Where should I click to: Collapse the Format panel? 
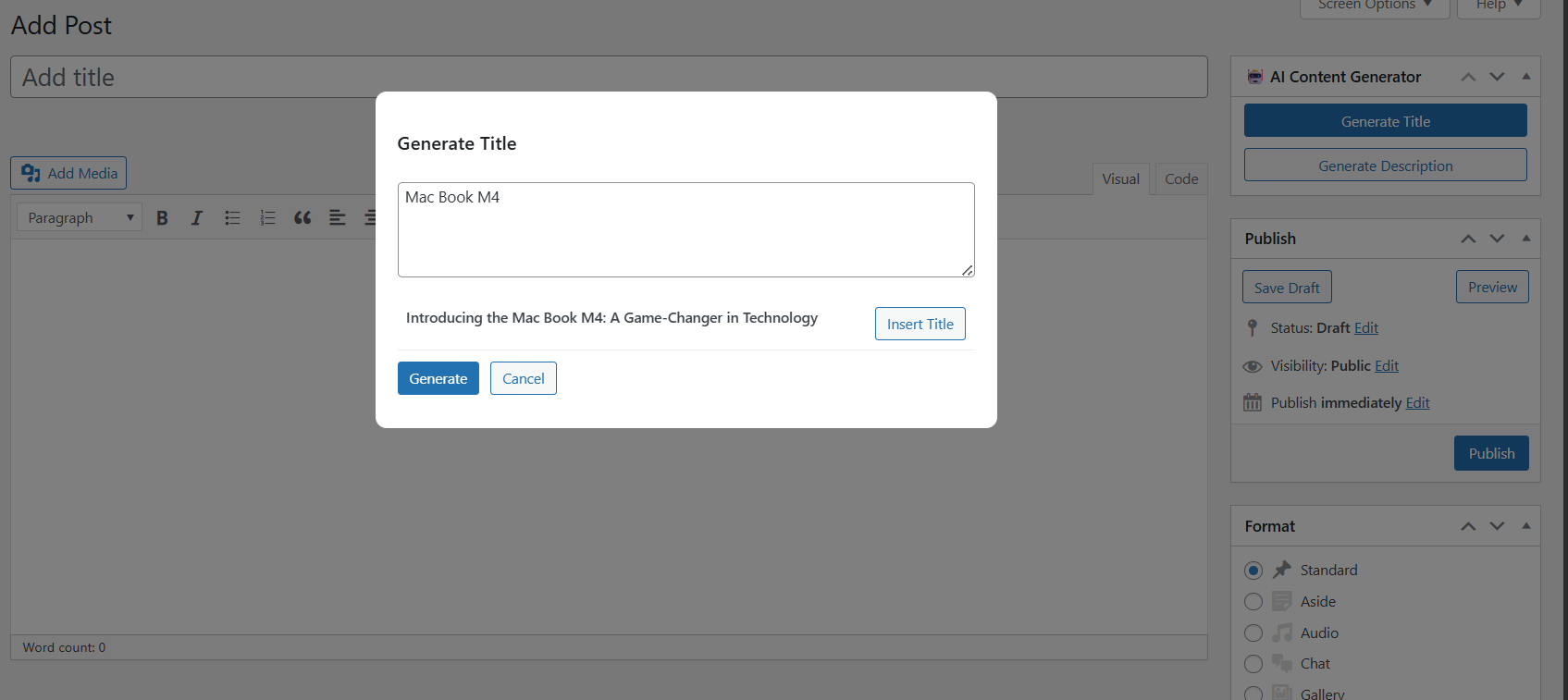pos(1526,526)
